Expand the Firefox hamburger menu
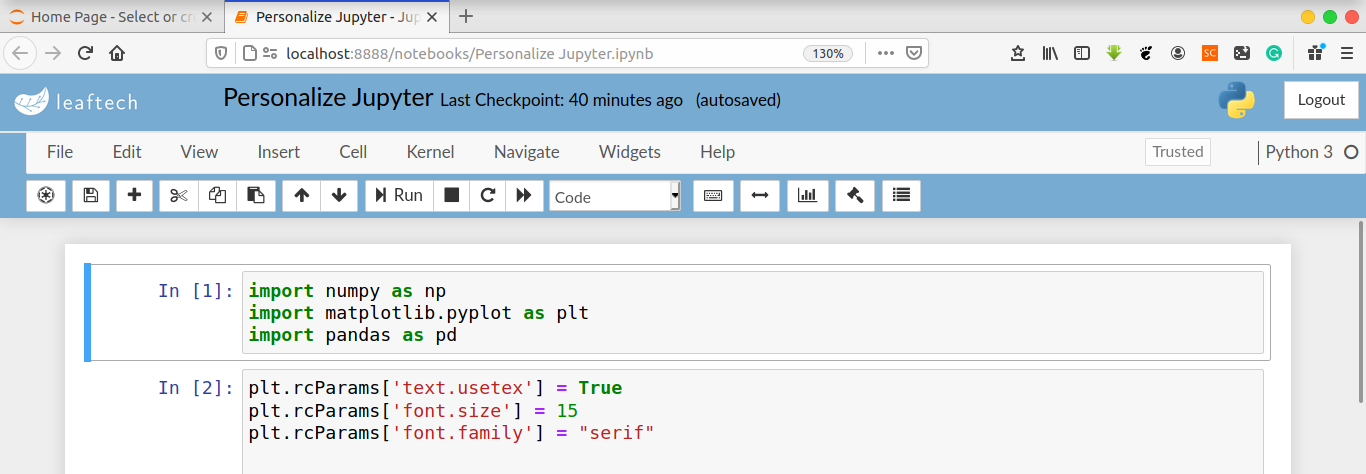Screen dimensions: 1366x474 (1345, 54)
